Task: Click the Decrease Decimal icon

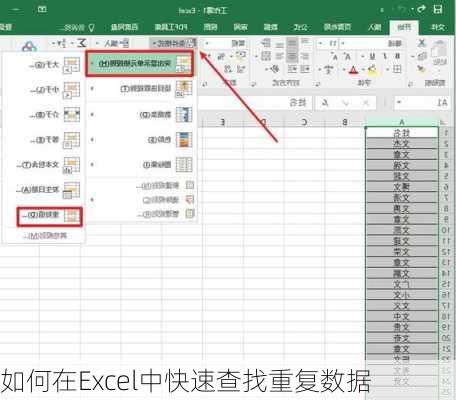Action: [229, 69]
